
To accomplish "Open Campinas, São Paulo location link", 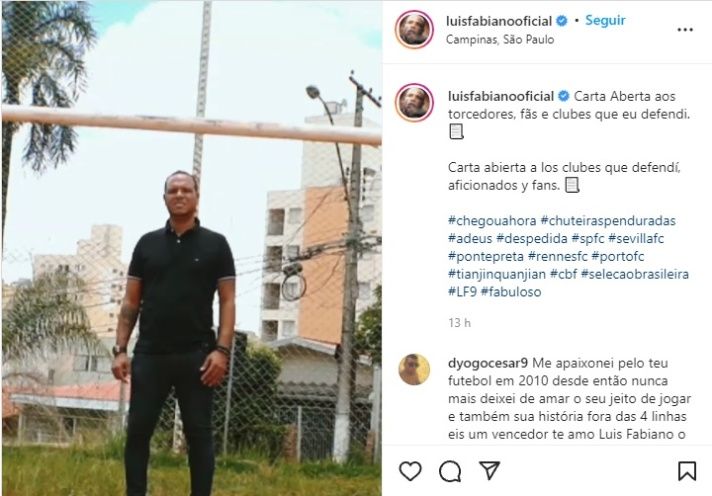I will tap(500, 40).
